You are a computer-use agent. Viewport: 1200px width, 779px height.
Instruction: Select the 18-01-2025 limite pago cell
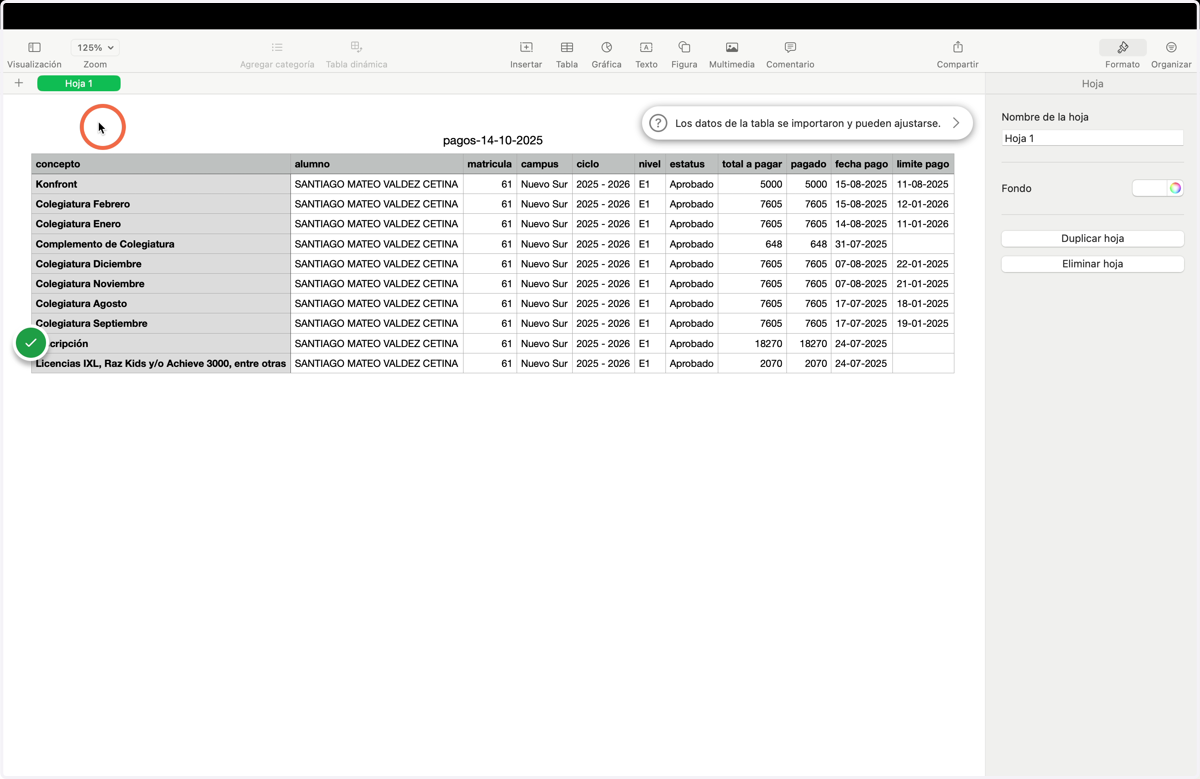(923, 304)
